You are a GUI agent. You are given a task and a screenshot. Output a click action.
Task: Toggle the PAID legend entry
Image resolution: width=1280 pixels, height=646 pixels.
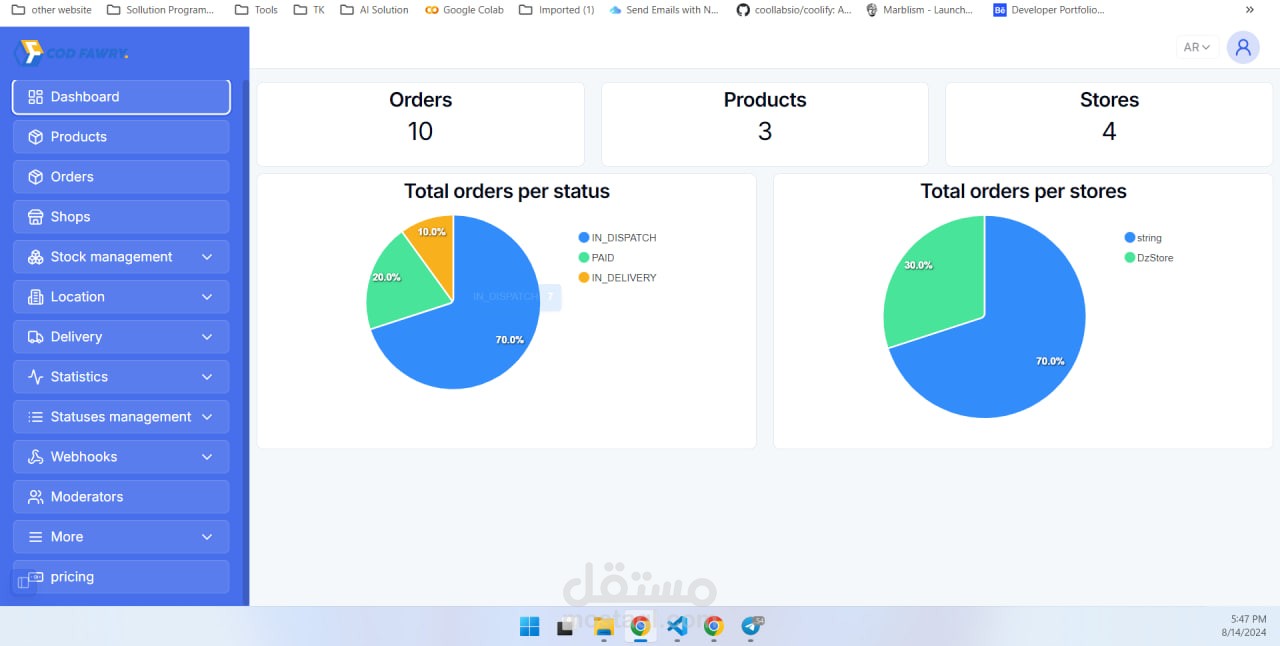coord(596,258)
